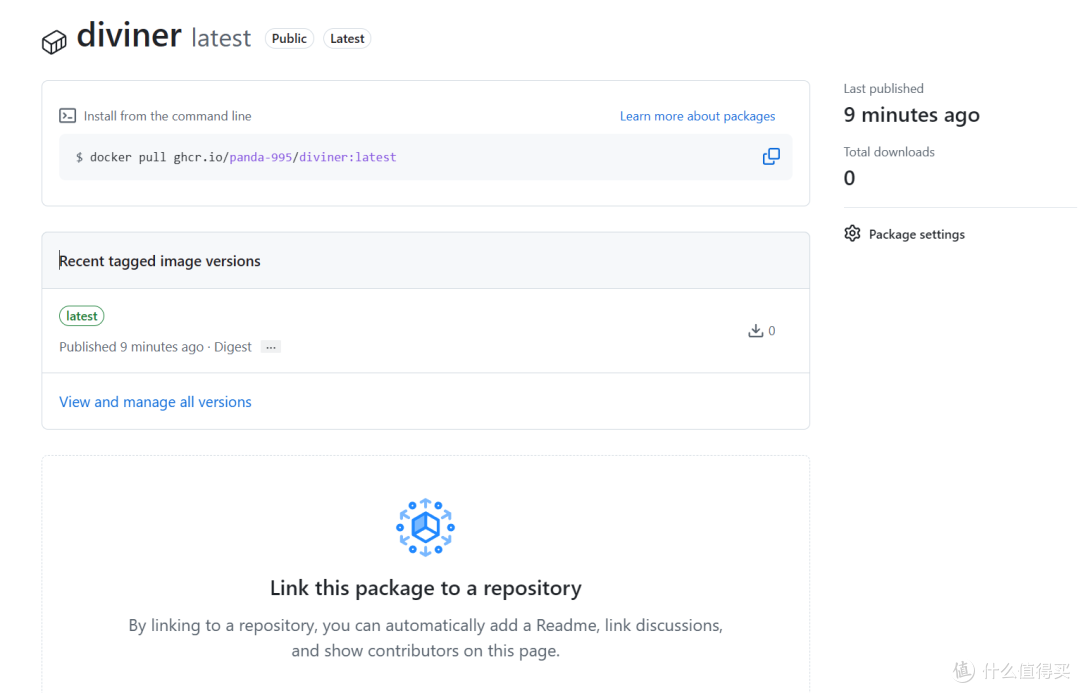Click the Latest badge in the header
The height and width of the screenshot is (693, 1080).
[x=347, y=39]
